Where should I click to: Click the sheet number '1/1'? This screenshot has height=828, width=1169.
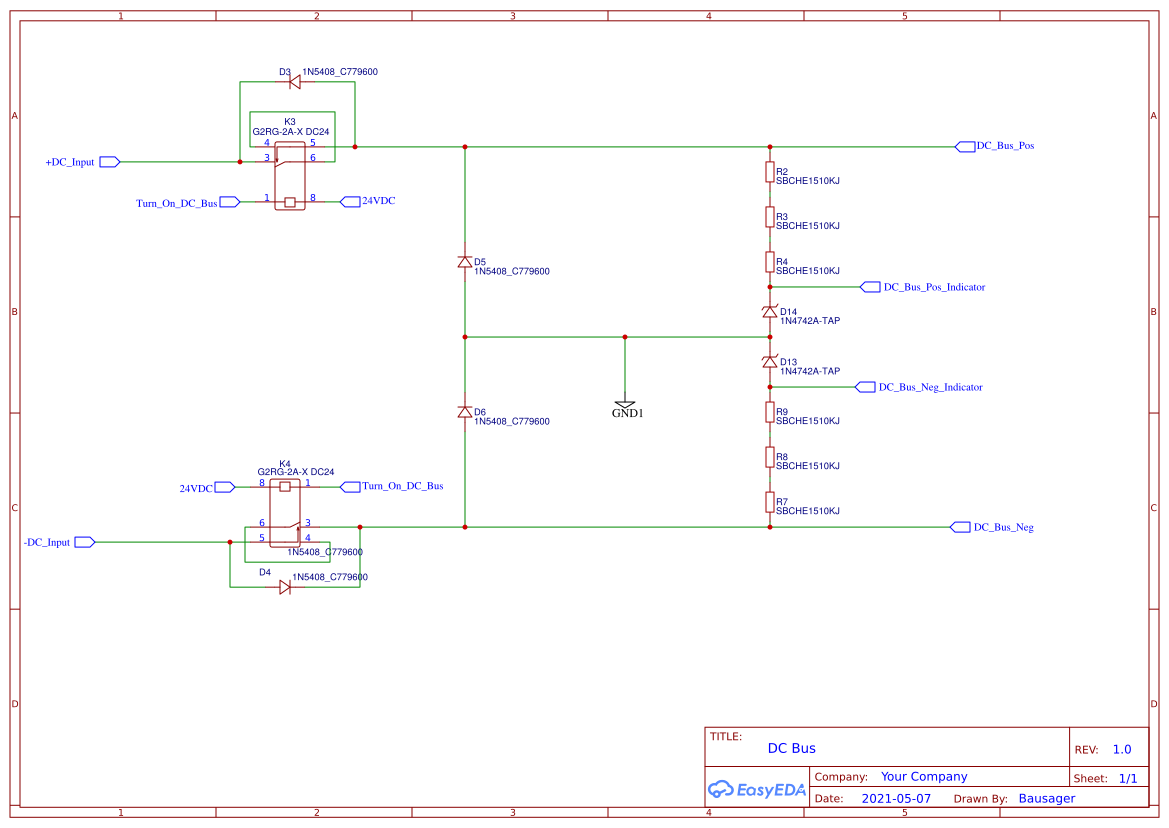(x=1128, y=778)
